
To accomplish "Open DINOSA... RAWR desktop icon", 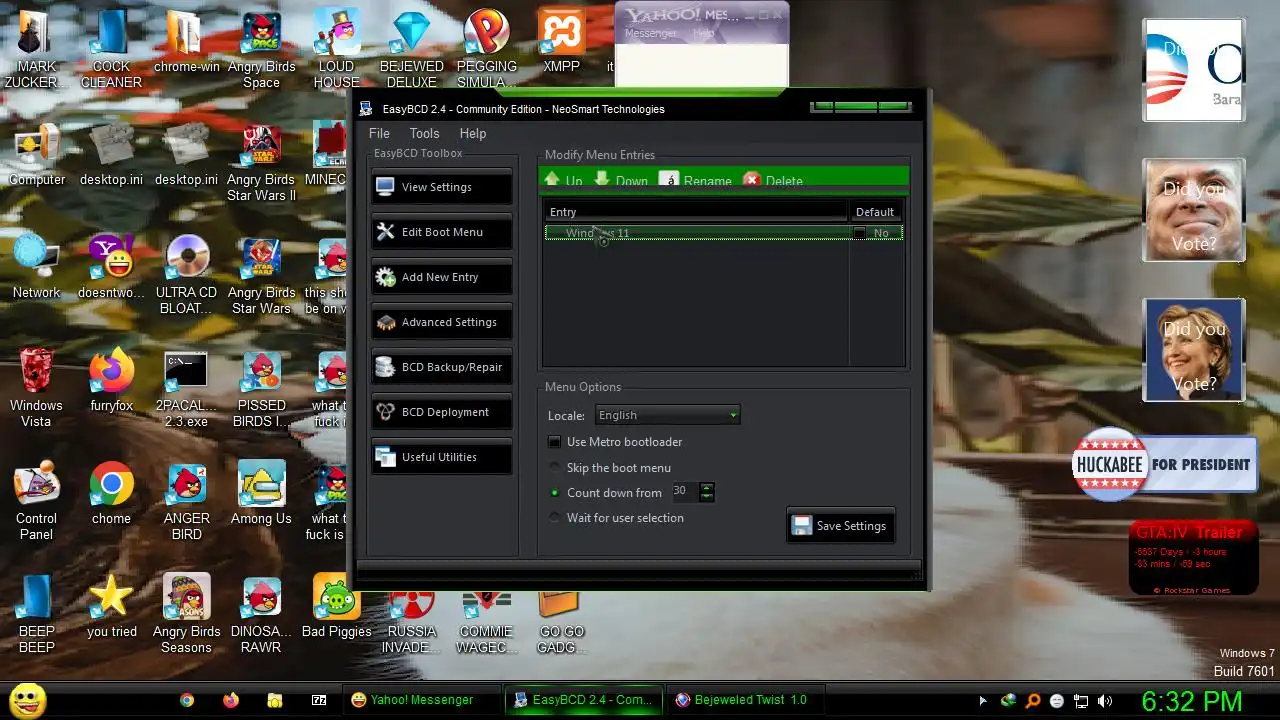I will (x=261, y=614).
